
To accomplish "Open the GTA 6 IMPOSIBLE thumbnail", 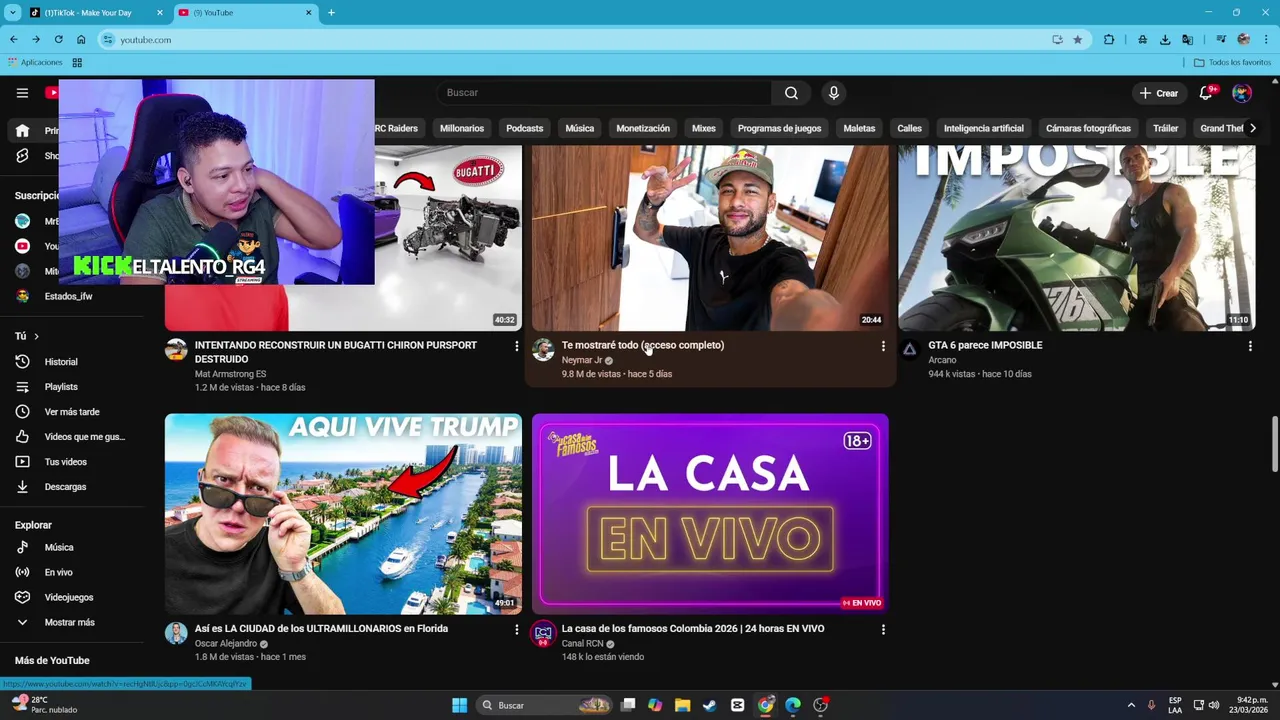I will (1077, 238).
